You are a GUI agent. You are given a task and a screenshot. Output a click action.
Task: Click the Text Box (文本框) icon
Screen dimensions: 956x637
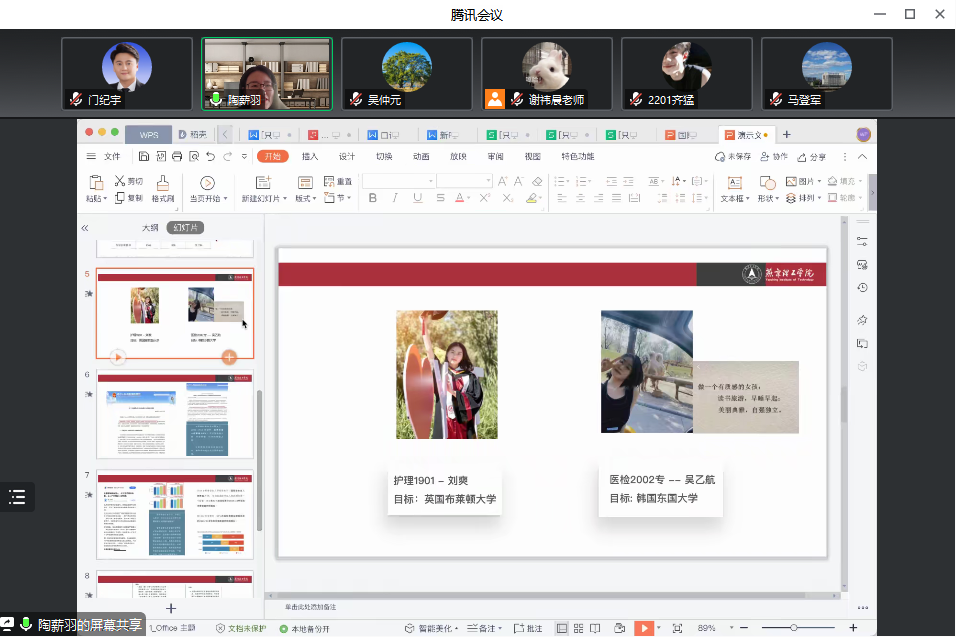[734, 183]
